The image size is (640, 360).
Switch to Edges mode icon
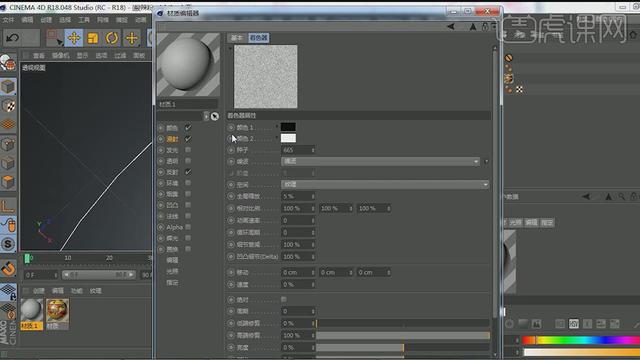[x=8, y=163]
